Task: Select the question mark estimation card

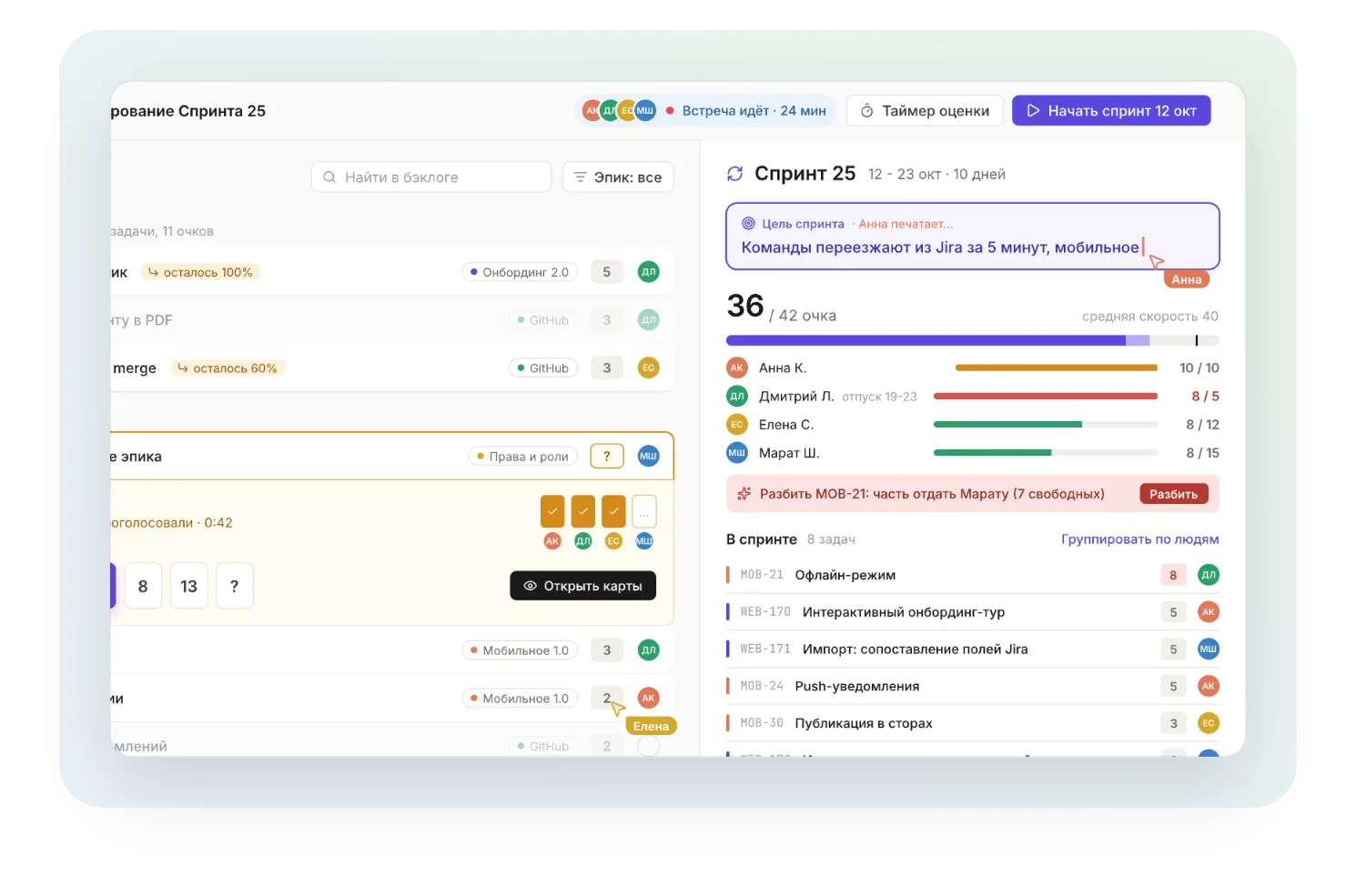Action: click(x=235, y=586)
